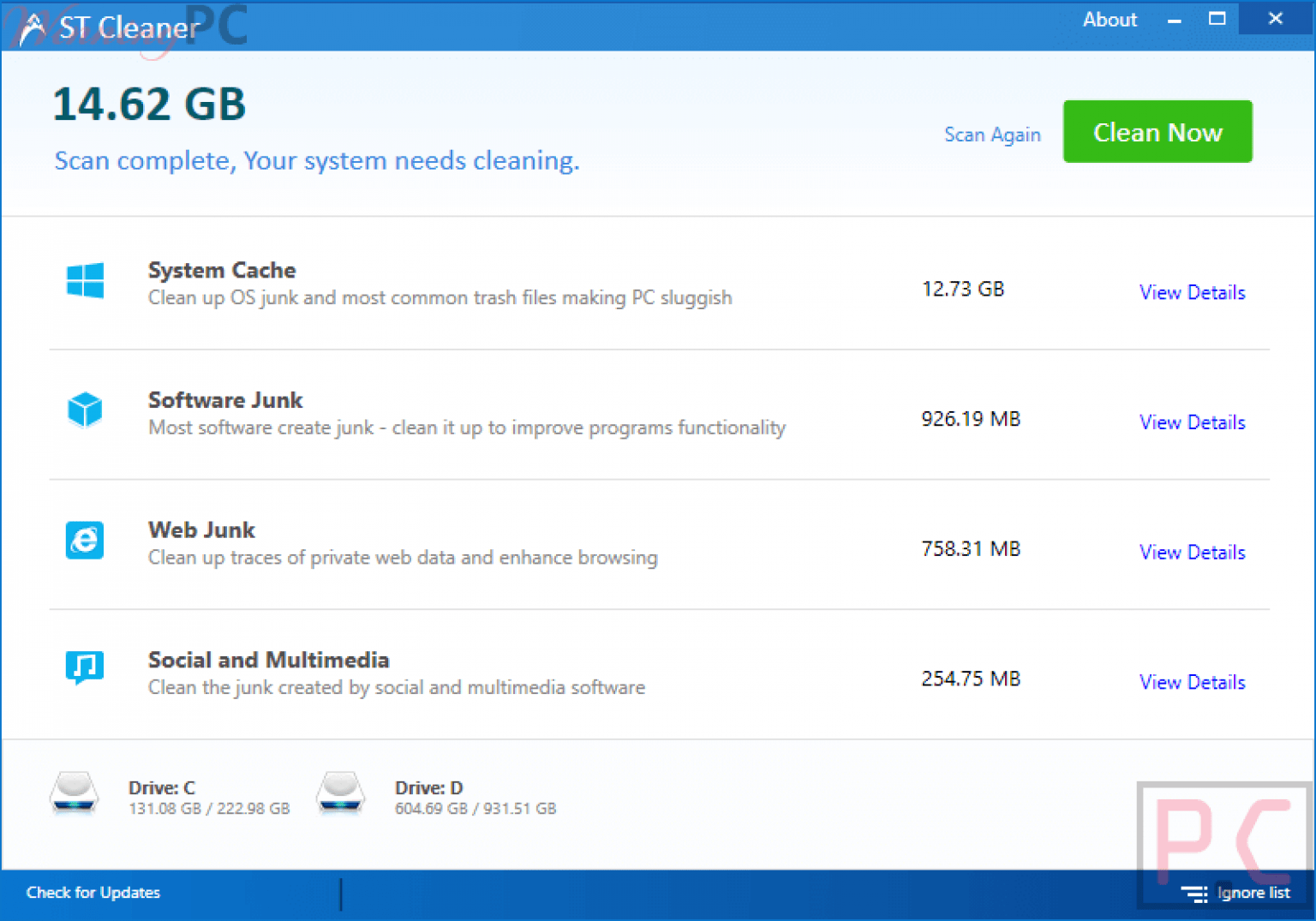
Task: Click the Scan complete status message
Action: tap(317, 161)
